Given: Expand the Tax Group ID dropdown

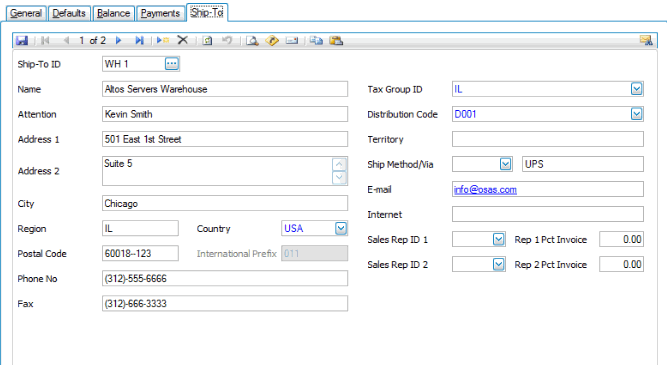Looking at the screenshot, I should click(x=636, y=89).
